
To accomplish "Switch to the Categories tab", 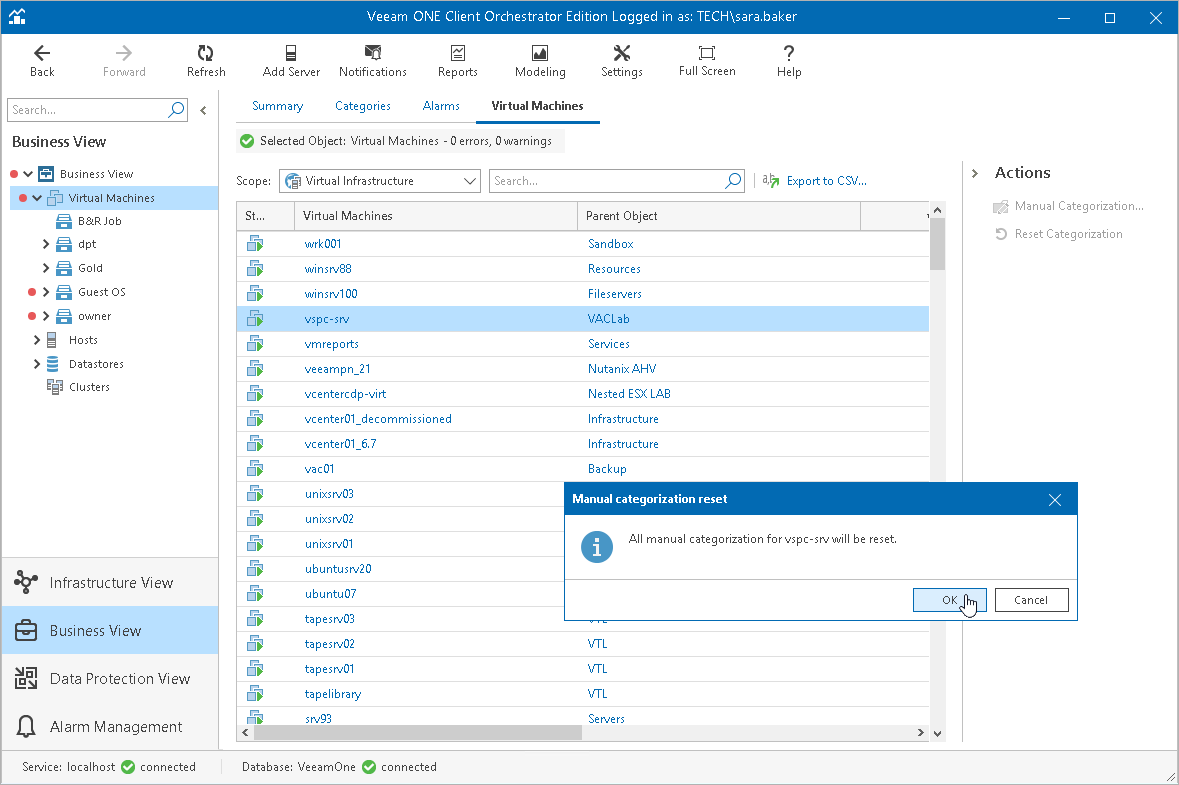I will pos(362,106).
